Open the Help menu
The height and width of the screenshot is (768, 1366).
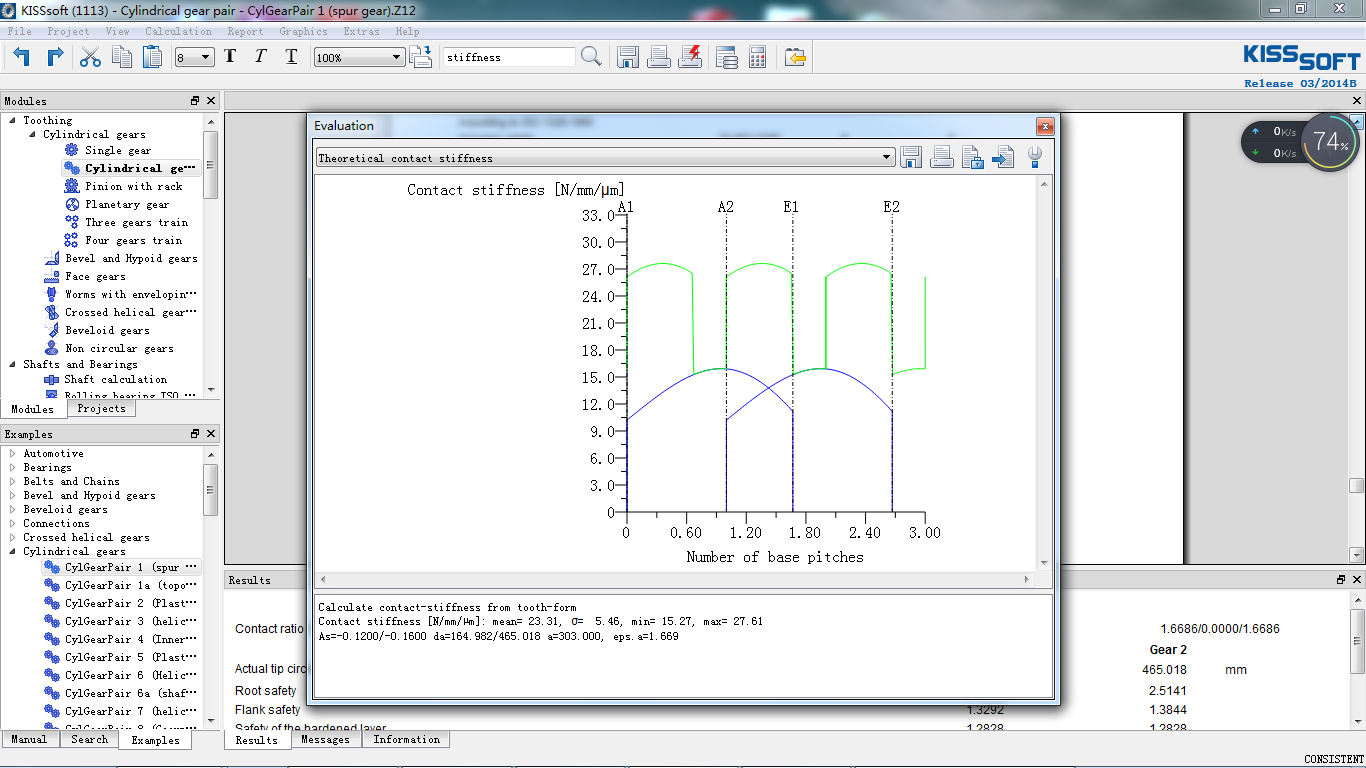coord(407,31)
